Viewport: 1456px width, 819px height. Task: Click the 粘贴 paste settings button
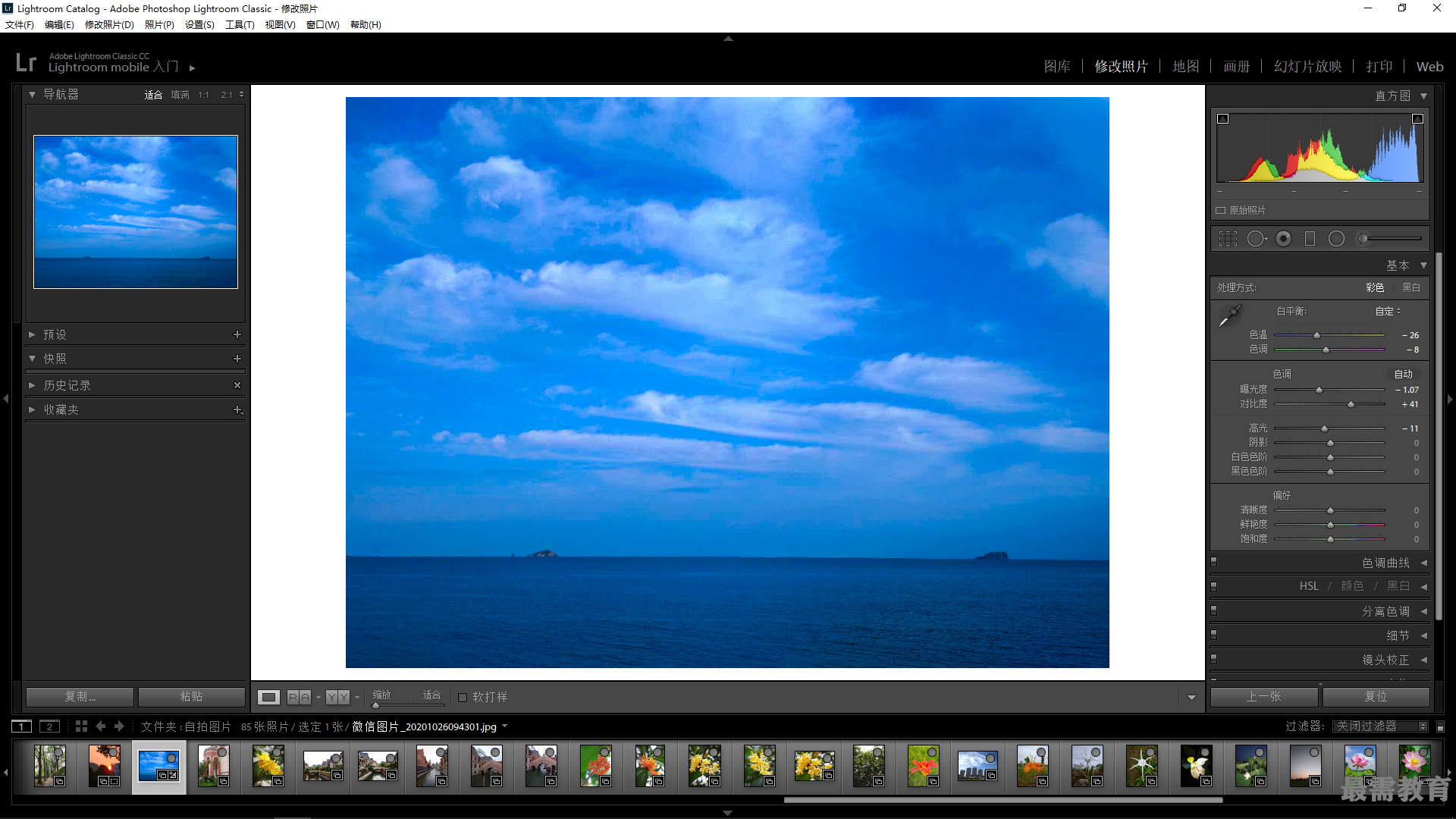pos(192,697)
